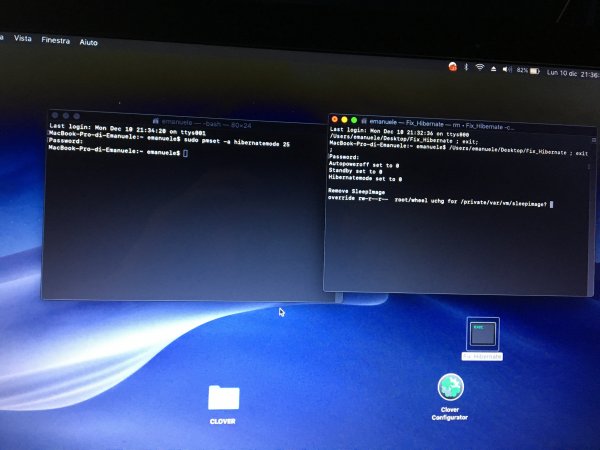
Task: Click the 'Password:' line in Fix_Hibernate terminal
Action: click(344, 157)
